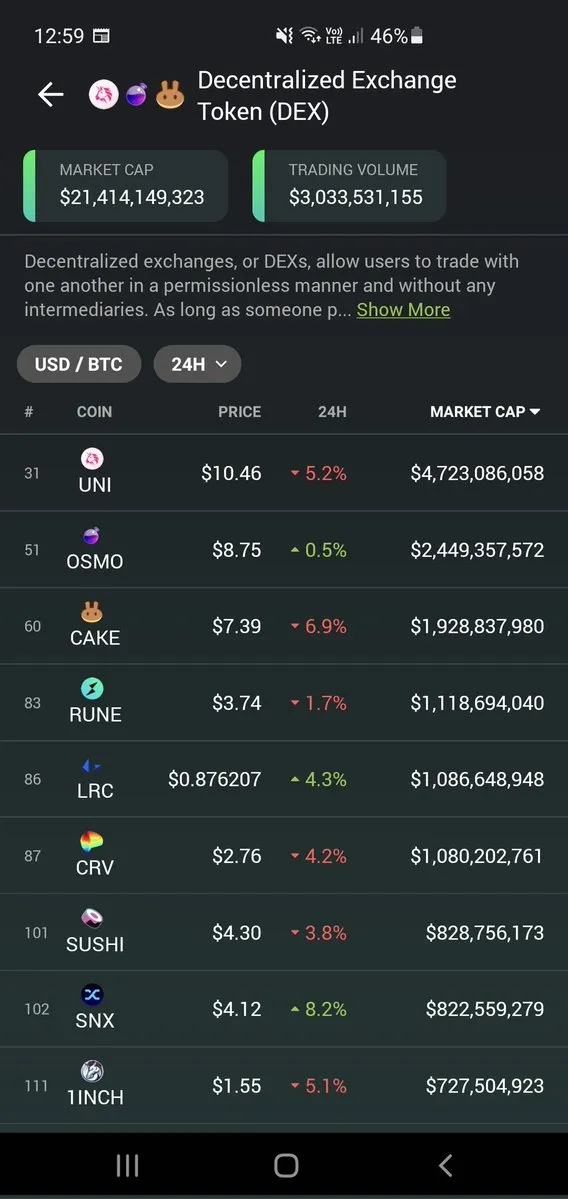Tap the Android home button
Viewport: 568px width, 1199px height.
pos(286,1165)
